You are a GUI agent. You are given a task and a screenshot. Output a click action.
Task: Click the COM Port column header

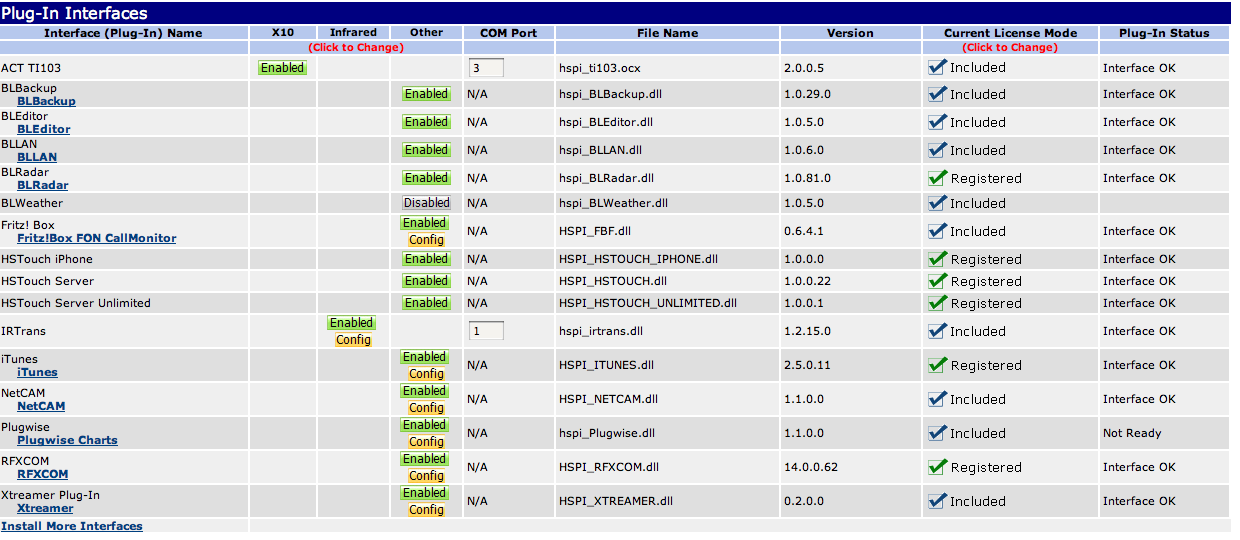[509, 33]
